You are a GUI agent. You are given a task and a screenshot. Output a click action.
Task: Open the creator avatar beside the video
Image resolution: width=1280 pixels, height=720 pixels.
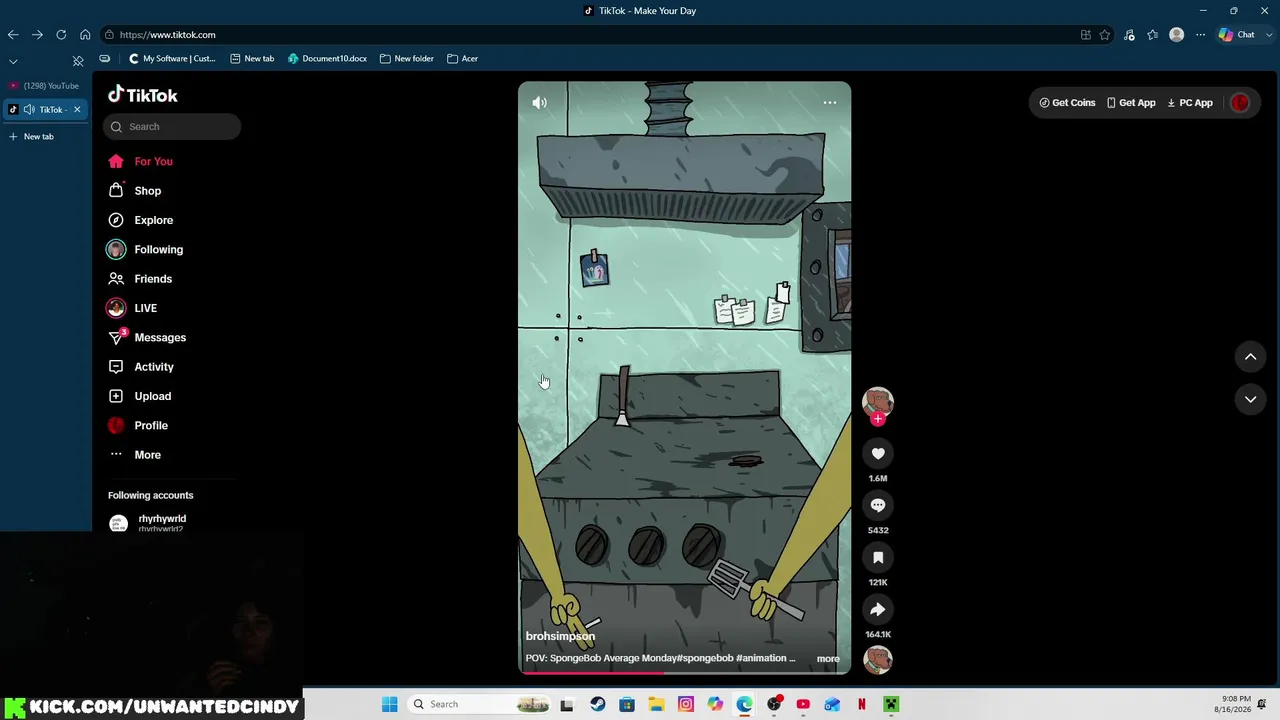(x=878, y=402)
